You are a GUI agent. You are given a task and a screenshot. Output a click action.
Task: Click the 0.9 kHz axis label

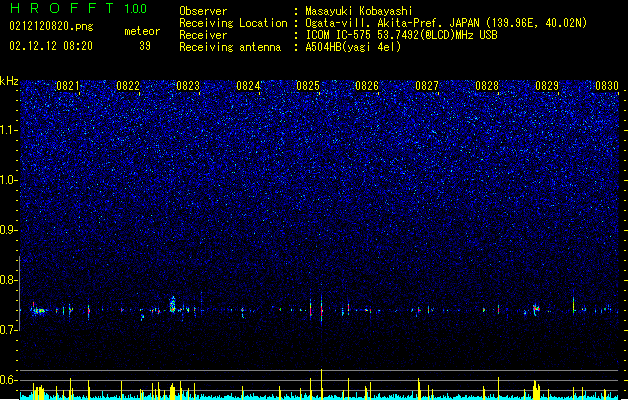coord(9,230)
